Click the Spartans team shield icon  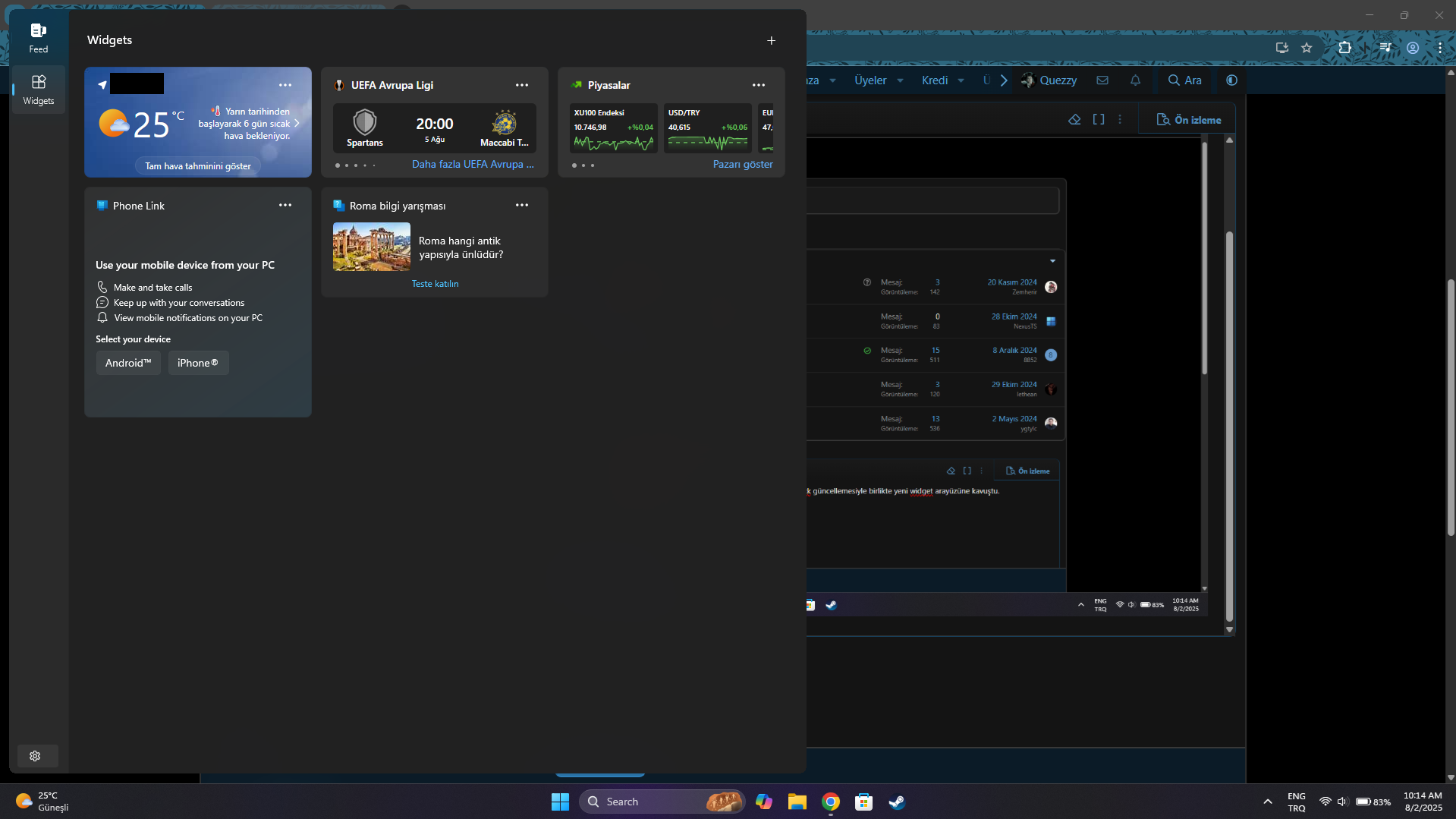click(365, 121)
